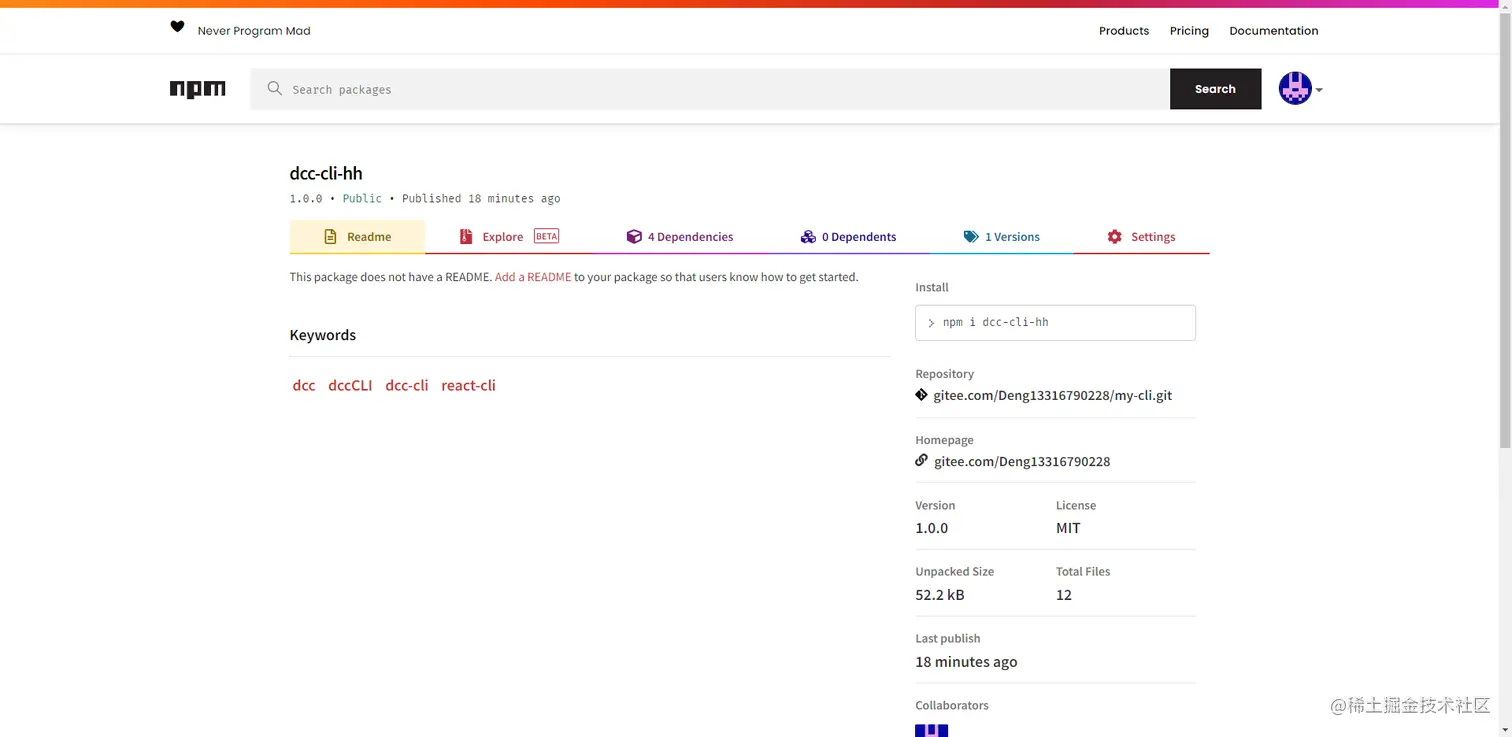The height and width of the screenshot is (737, 1512).
Task: Follow the Add a README link
Action: (533, 277)
